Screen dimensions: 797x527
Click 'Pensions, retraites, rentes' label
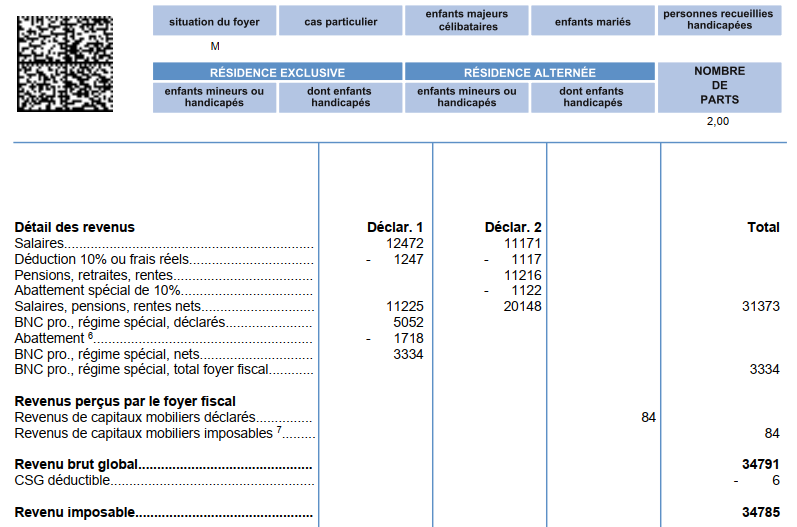coord(94,275)
